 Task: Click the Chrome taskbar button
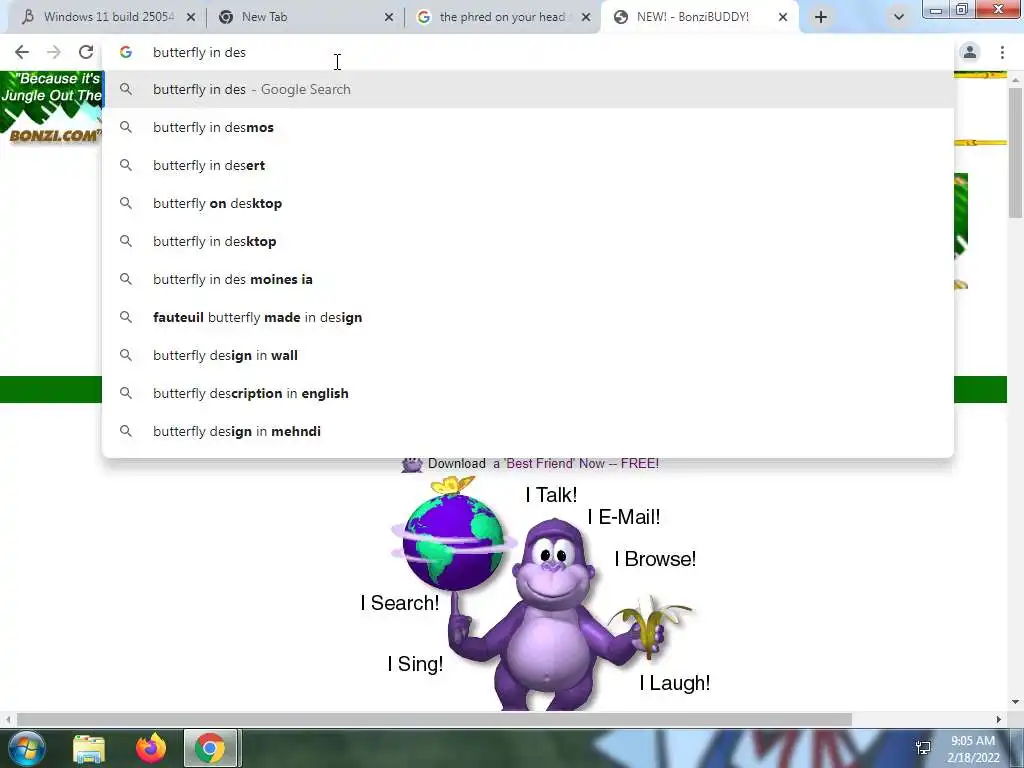click(x=210, y=748)
